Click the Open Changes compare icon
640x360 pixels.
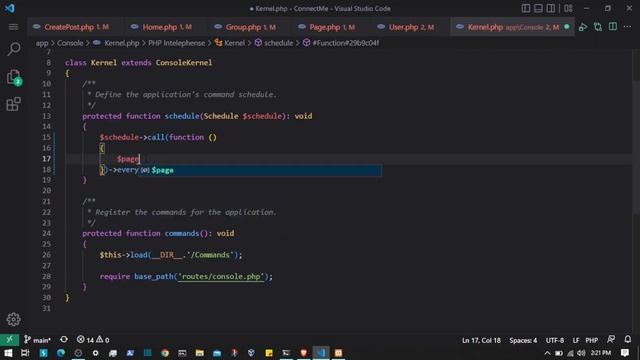tap(598, 27)
